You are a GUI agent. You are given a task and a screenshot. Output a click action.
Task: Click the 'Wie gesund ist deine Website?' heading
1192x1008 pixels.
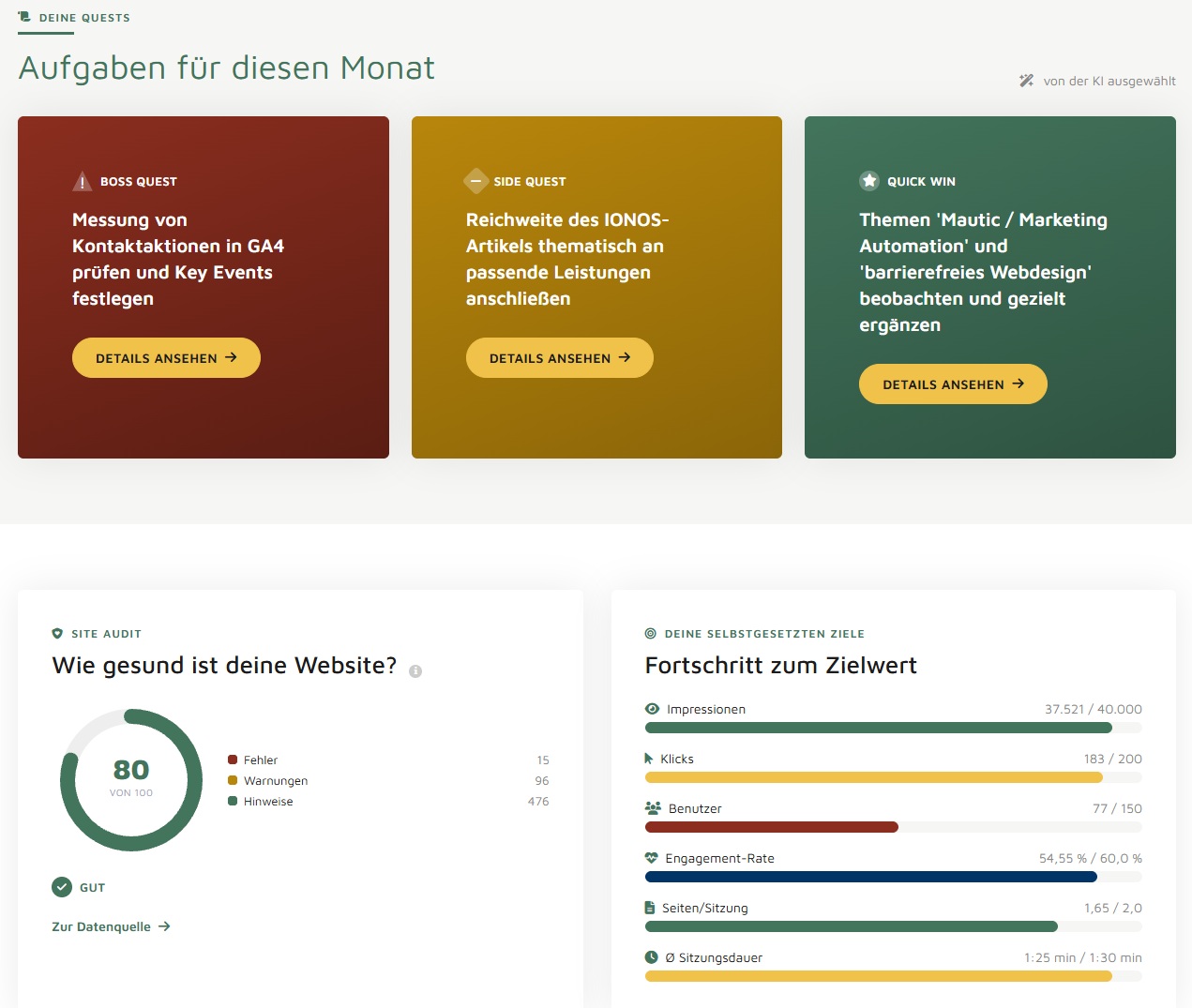coord(224,666)
